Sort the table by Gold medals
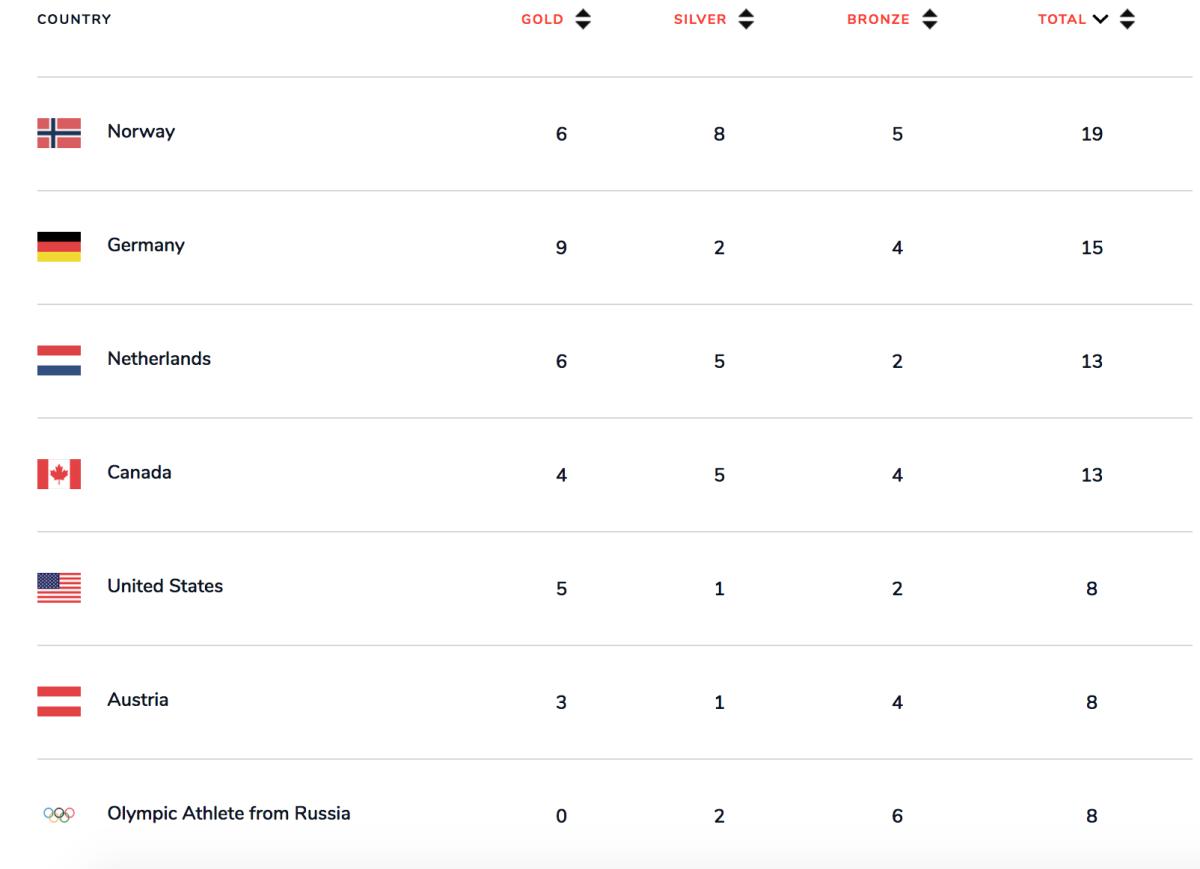 point(543,19)
